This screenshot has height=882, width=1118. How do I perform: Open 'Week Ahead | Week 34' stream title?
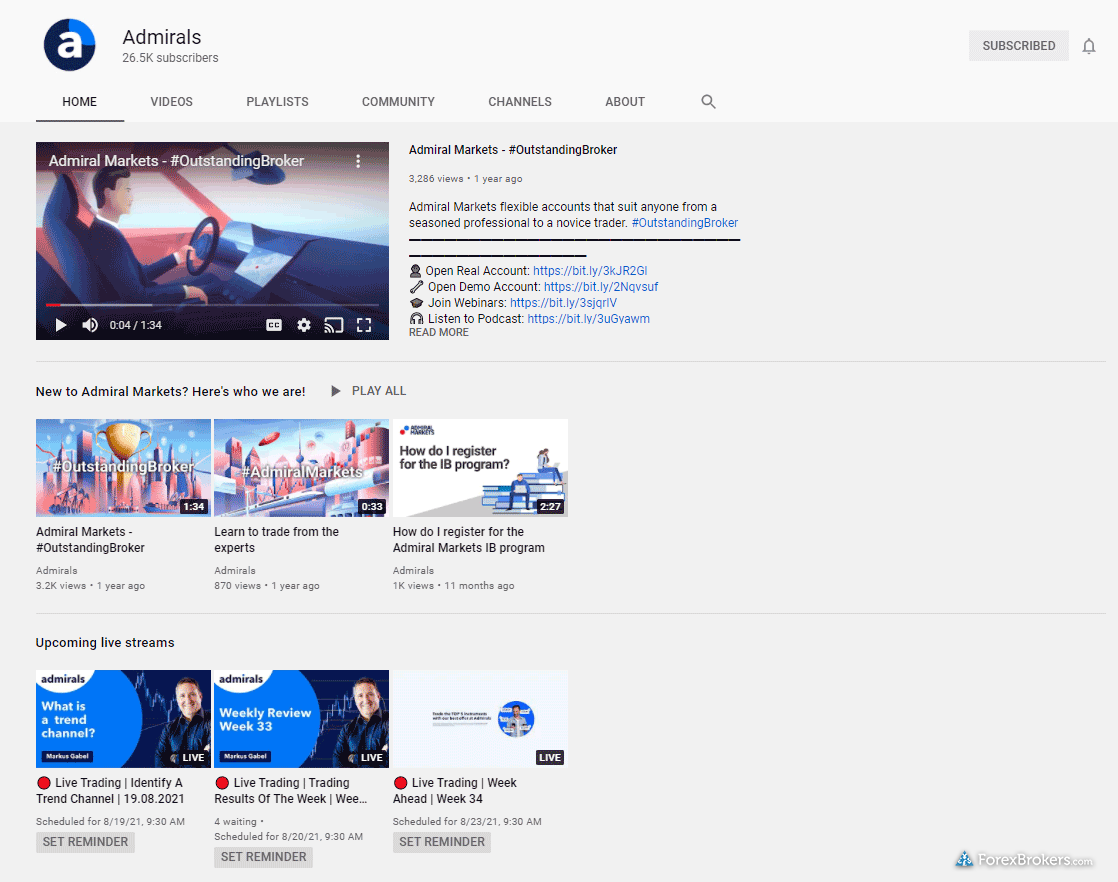coord(455,791)
